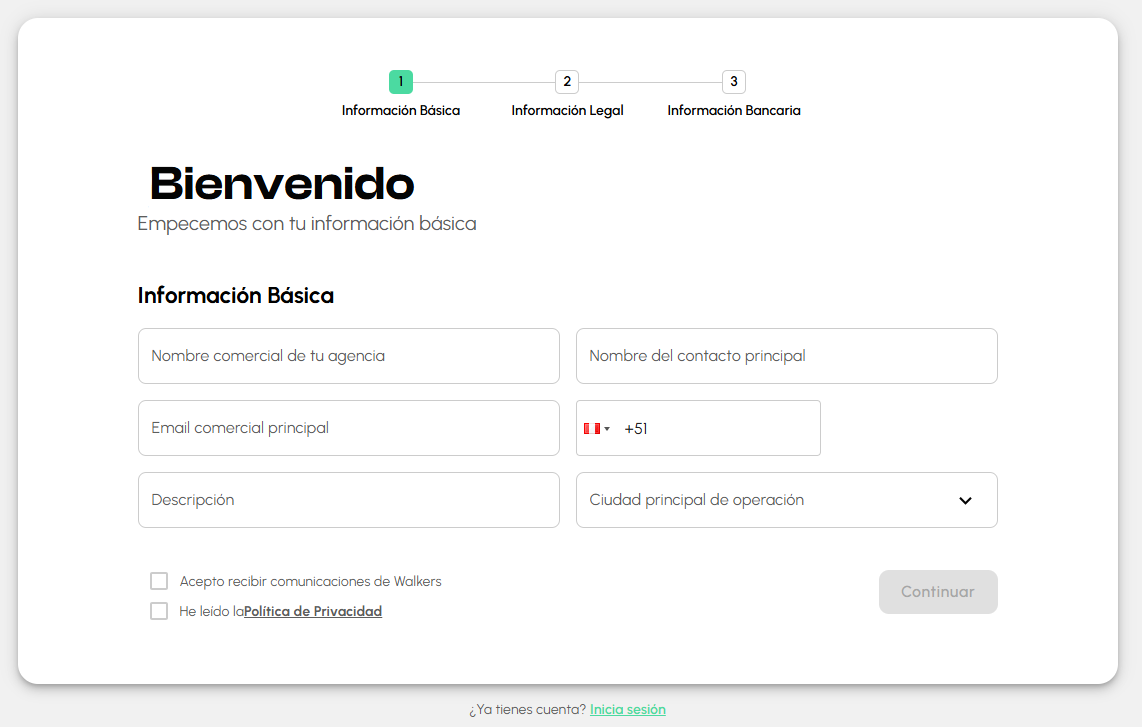Check Acepto recibir comunicaciones de Walkers
Screen dimensions: 1142x727
click(159, 581)
